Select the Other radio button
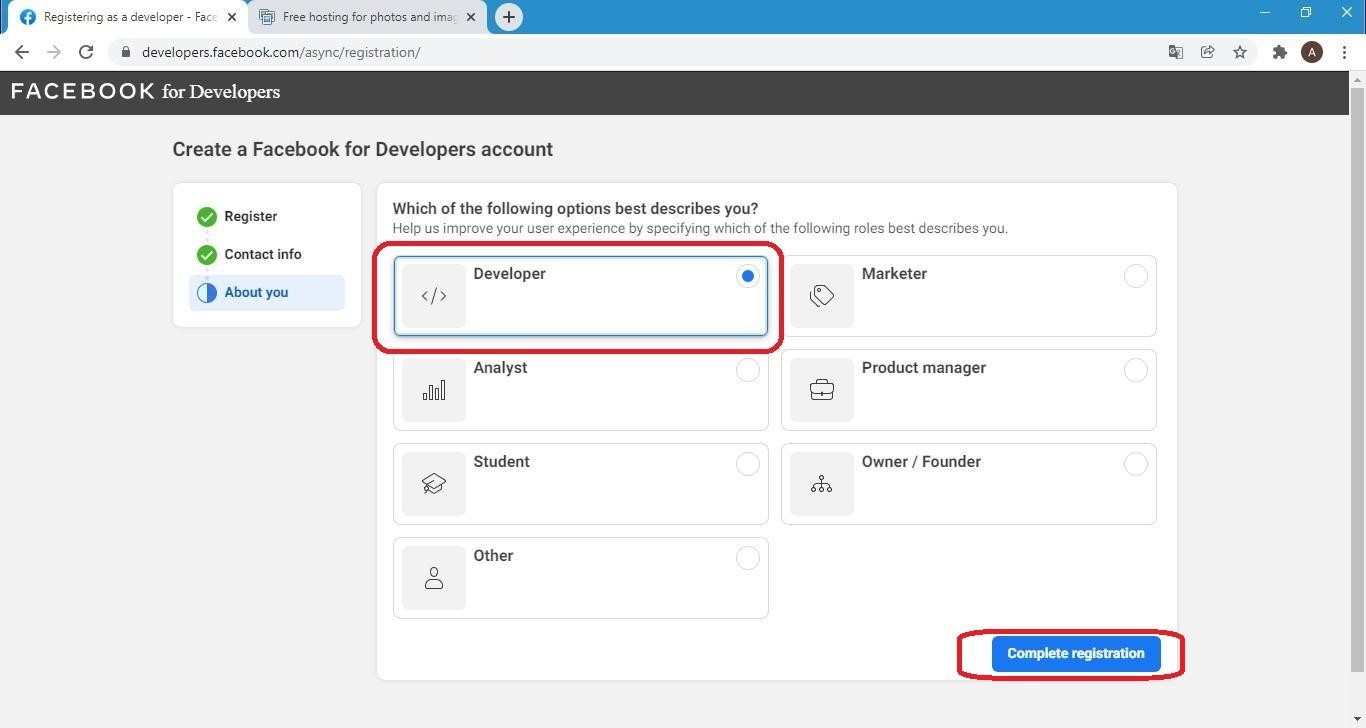Image resolution: width=1366 pixels, height=728 pixels. pyautogui.click(x=747, y=558)
